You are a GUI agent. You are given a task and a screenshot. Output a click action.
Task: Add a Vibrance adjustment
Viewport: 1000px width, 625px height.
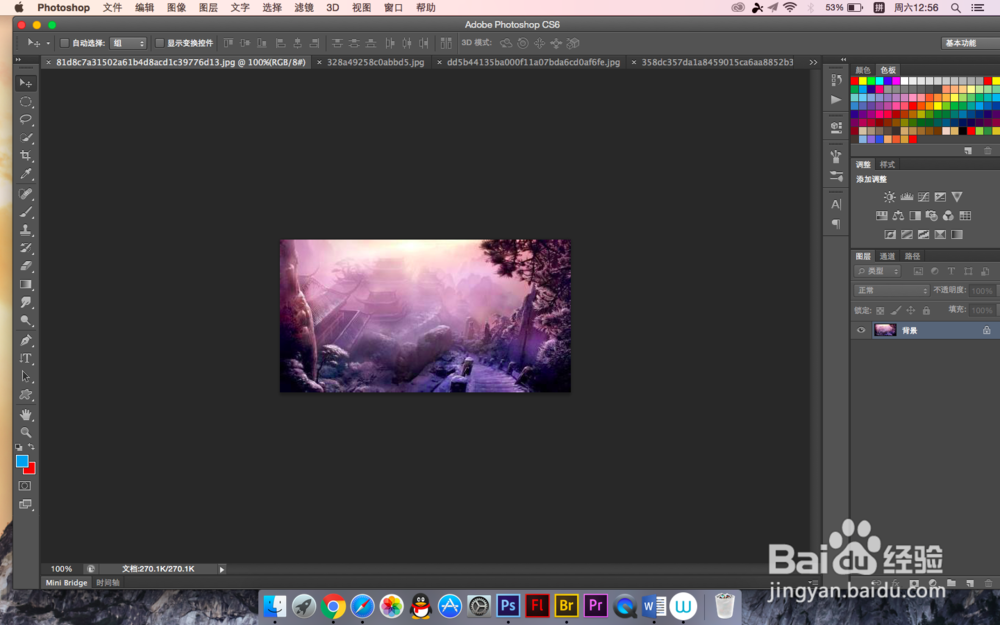click(957, 197)
